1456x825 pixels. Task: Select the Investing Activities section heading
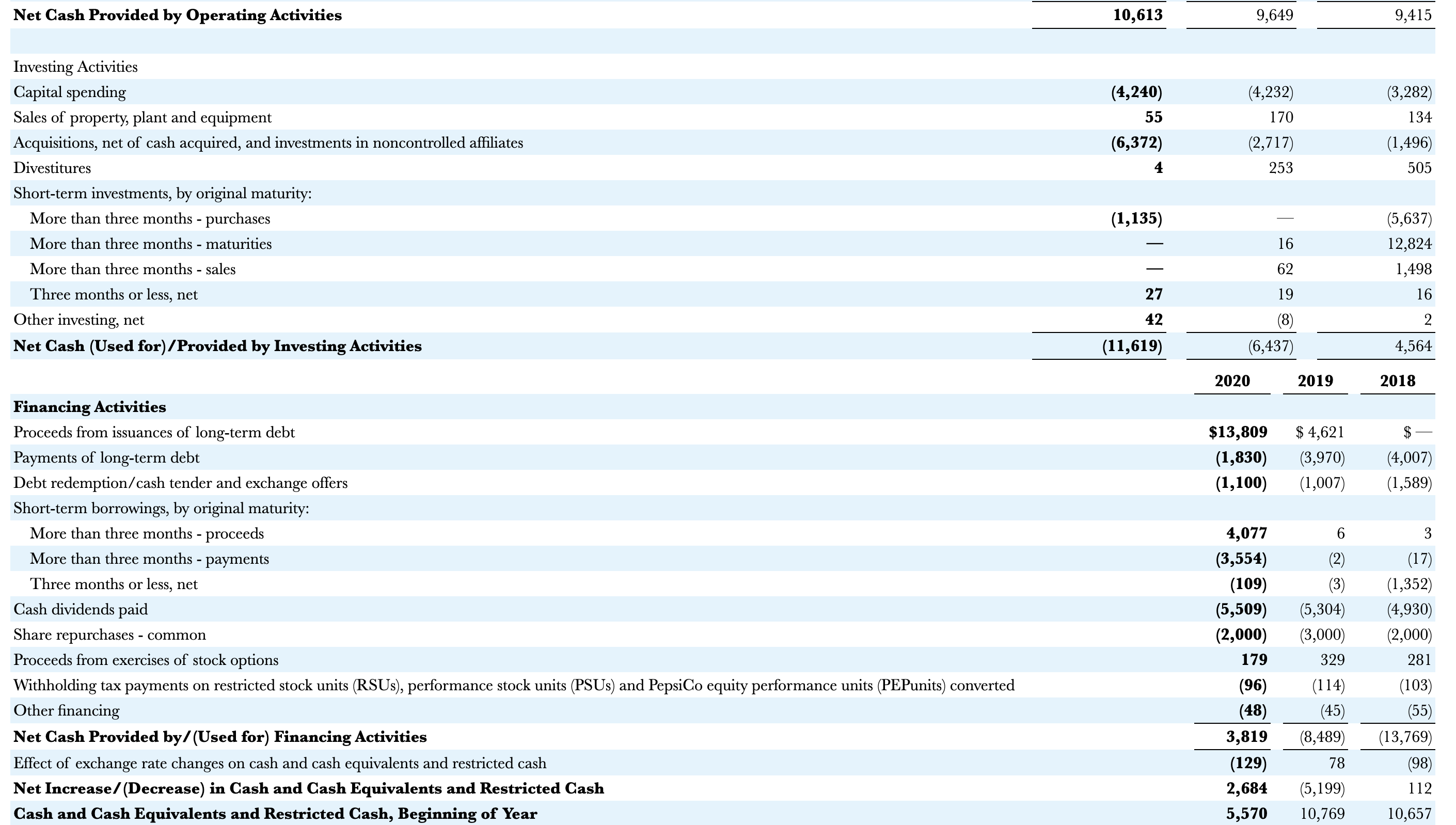point(74,66)
